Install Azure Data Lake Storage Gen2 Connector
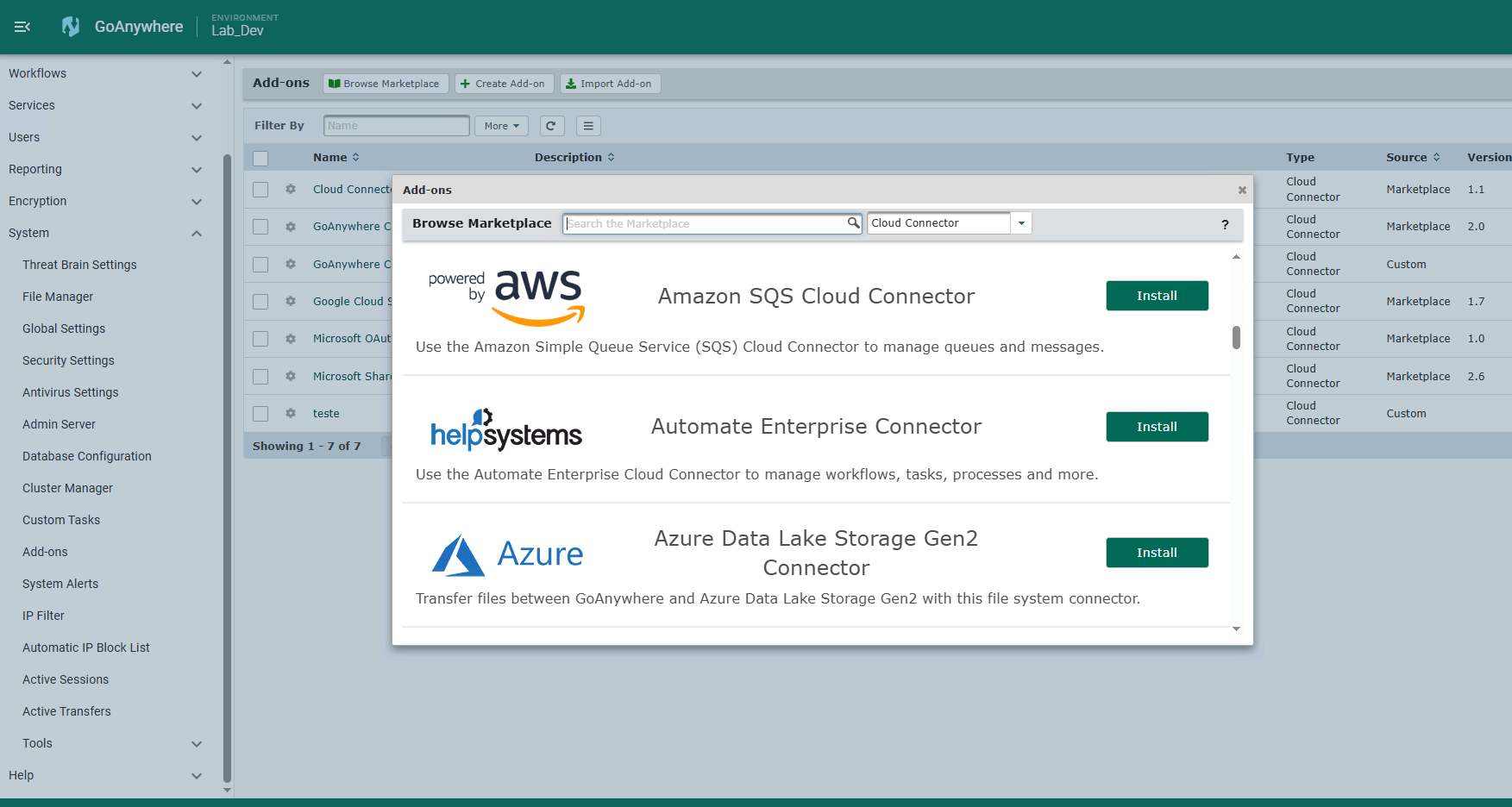The height and width of the screenshot is (807, 1512). pyautogui.click(x=1157, y=553)
